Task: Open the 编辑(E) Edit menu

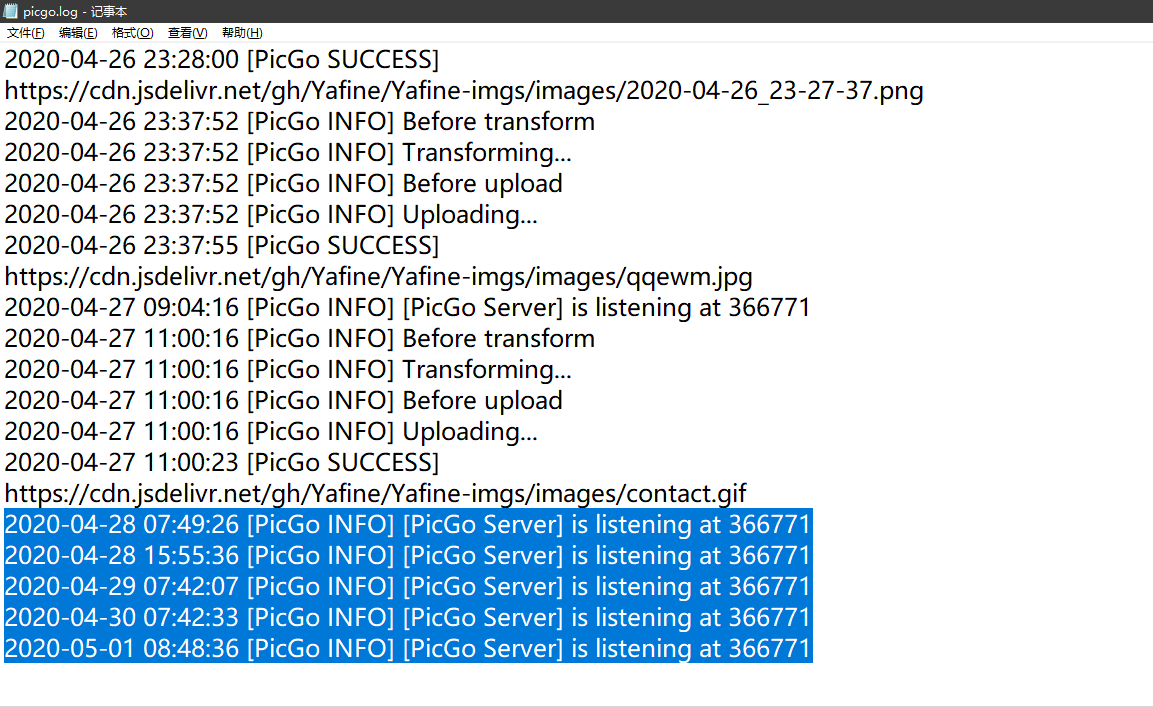Action: 78,33
